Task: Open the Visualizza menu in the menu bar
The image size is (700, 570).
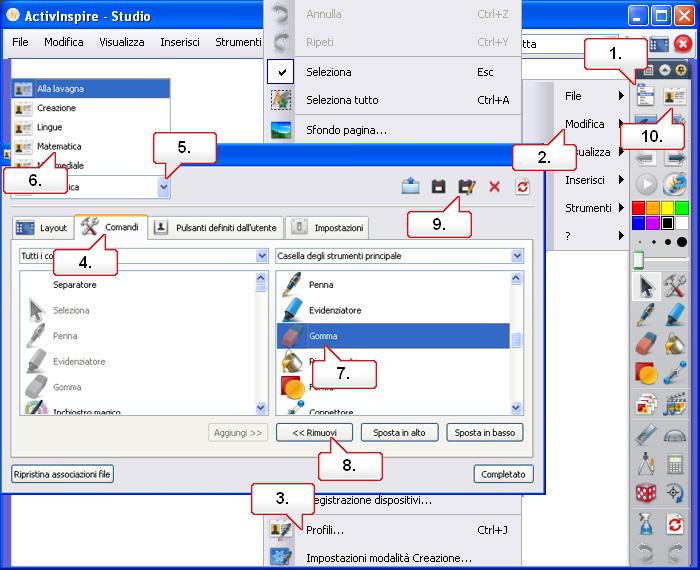Action: 121,42
